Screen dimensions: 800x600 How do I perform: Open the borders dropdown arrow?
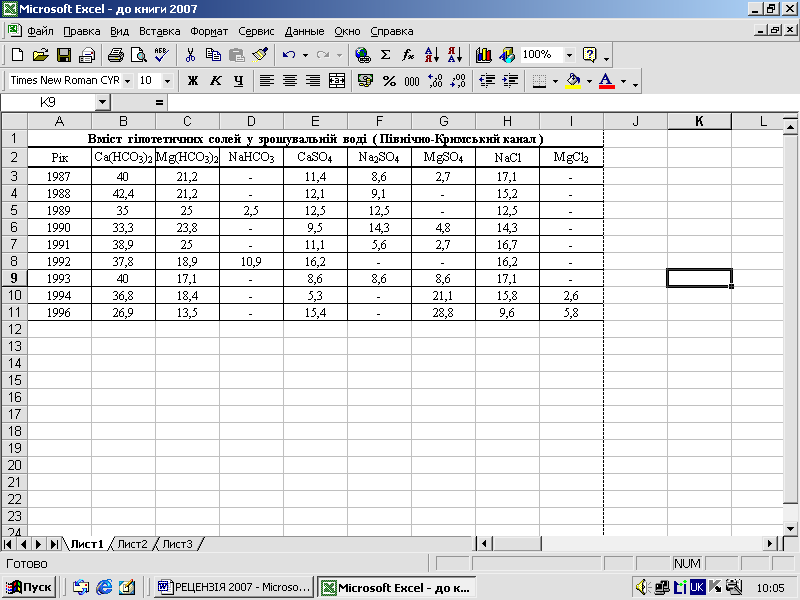pos(555,81)
